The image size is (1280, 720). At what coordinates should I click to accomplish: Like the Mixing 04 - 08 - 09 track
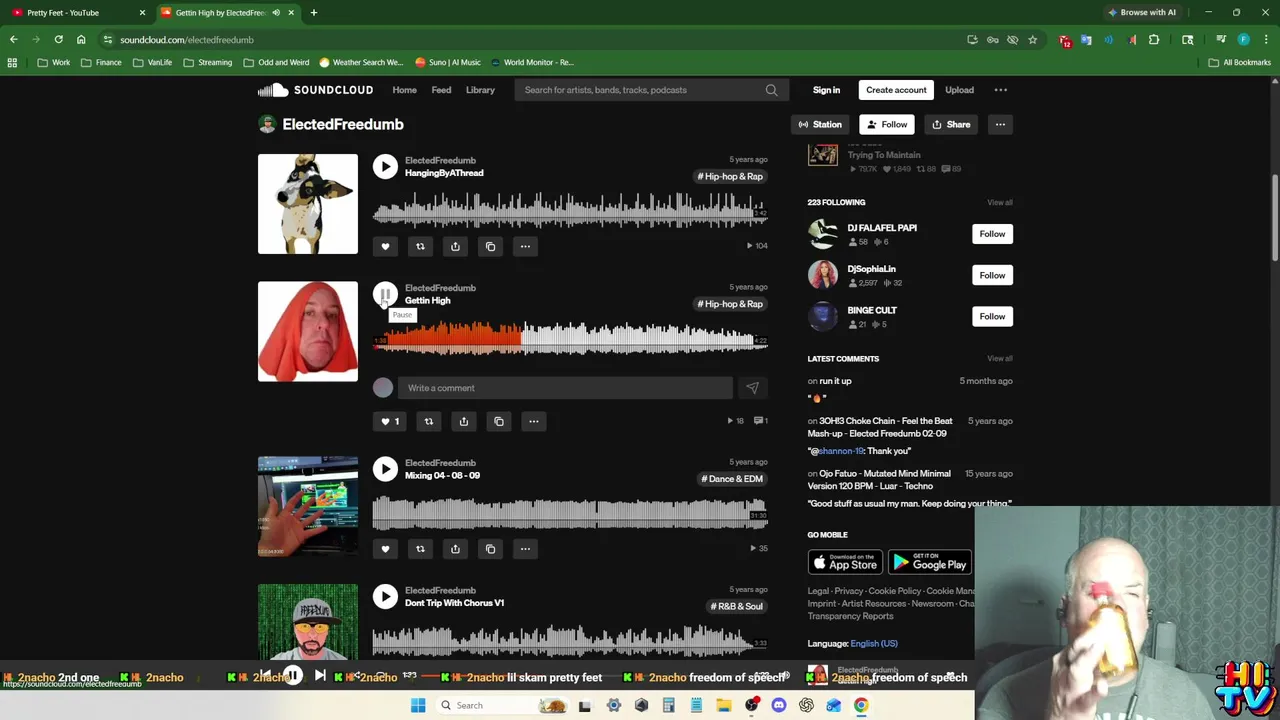385,549
